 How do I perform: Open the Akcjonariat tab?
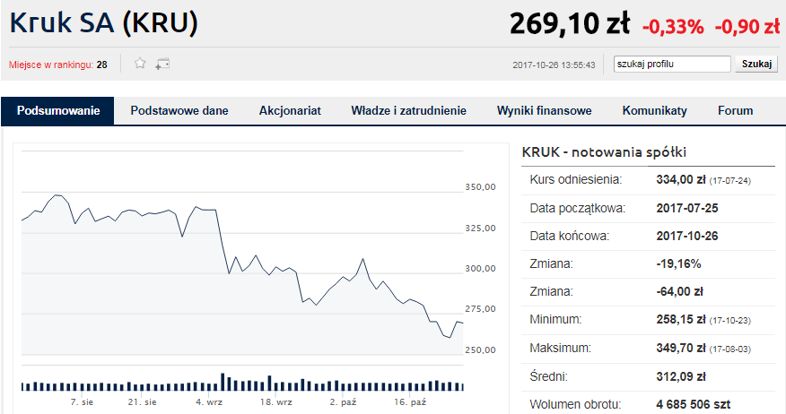click(x=289, y=111)
